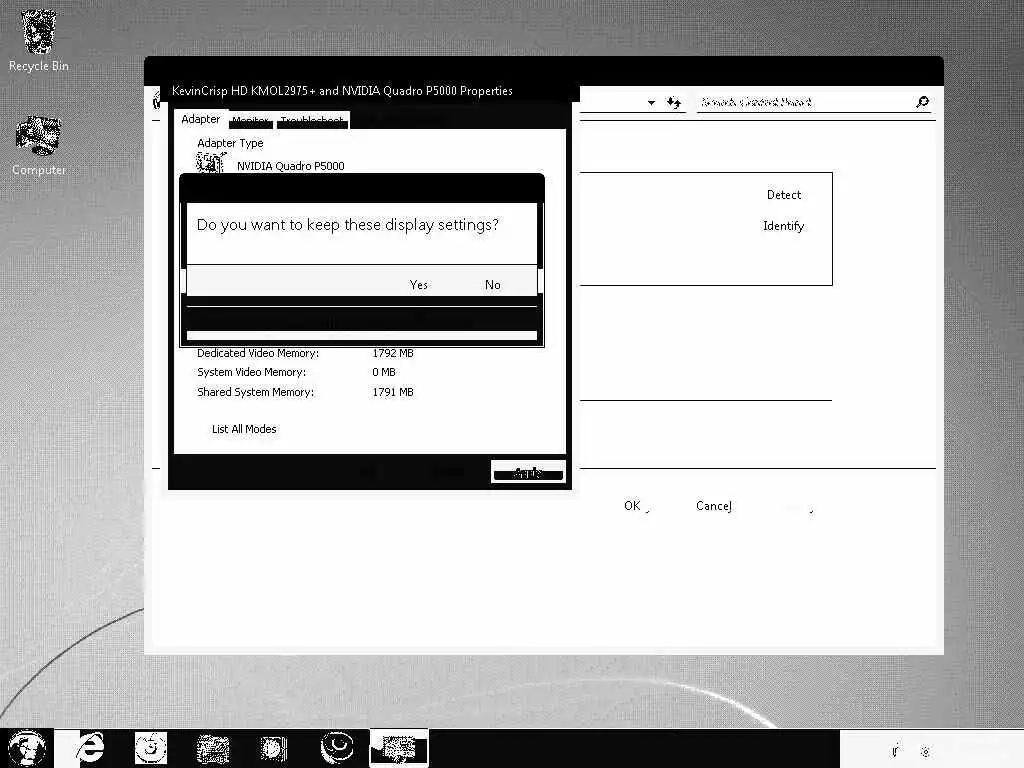
Task: Click No to revert display settings
Action: (493, 285)
